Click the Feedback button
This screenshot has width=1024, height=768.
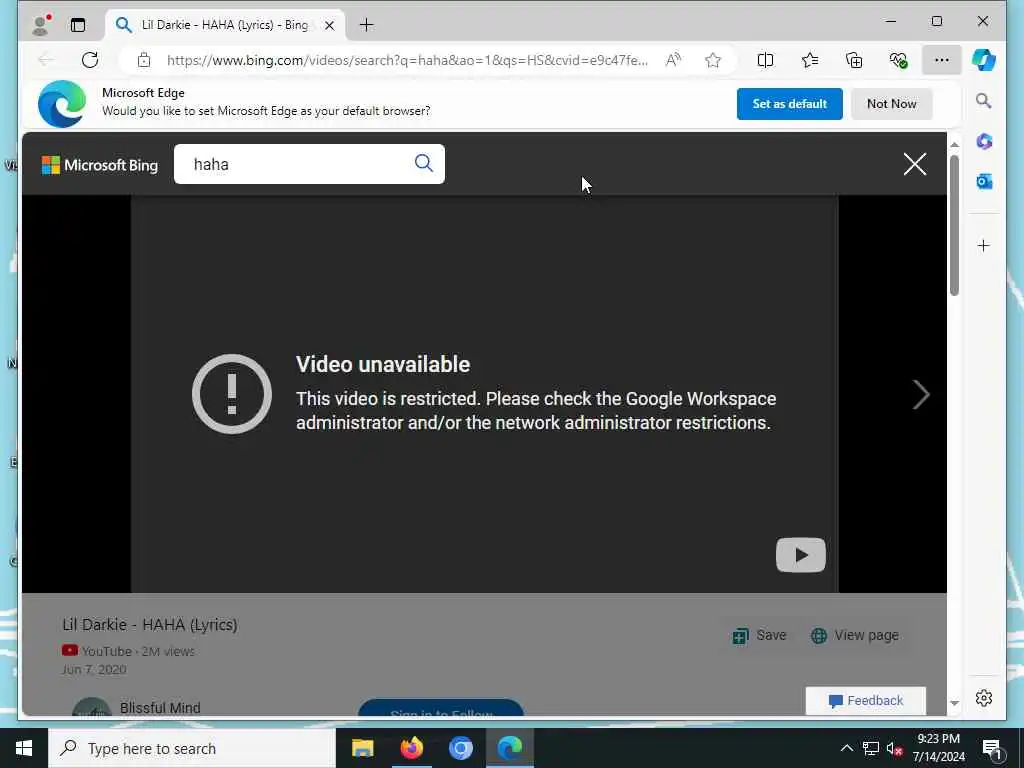tap(866, 701)
